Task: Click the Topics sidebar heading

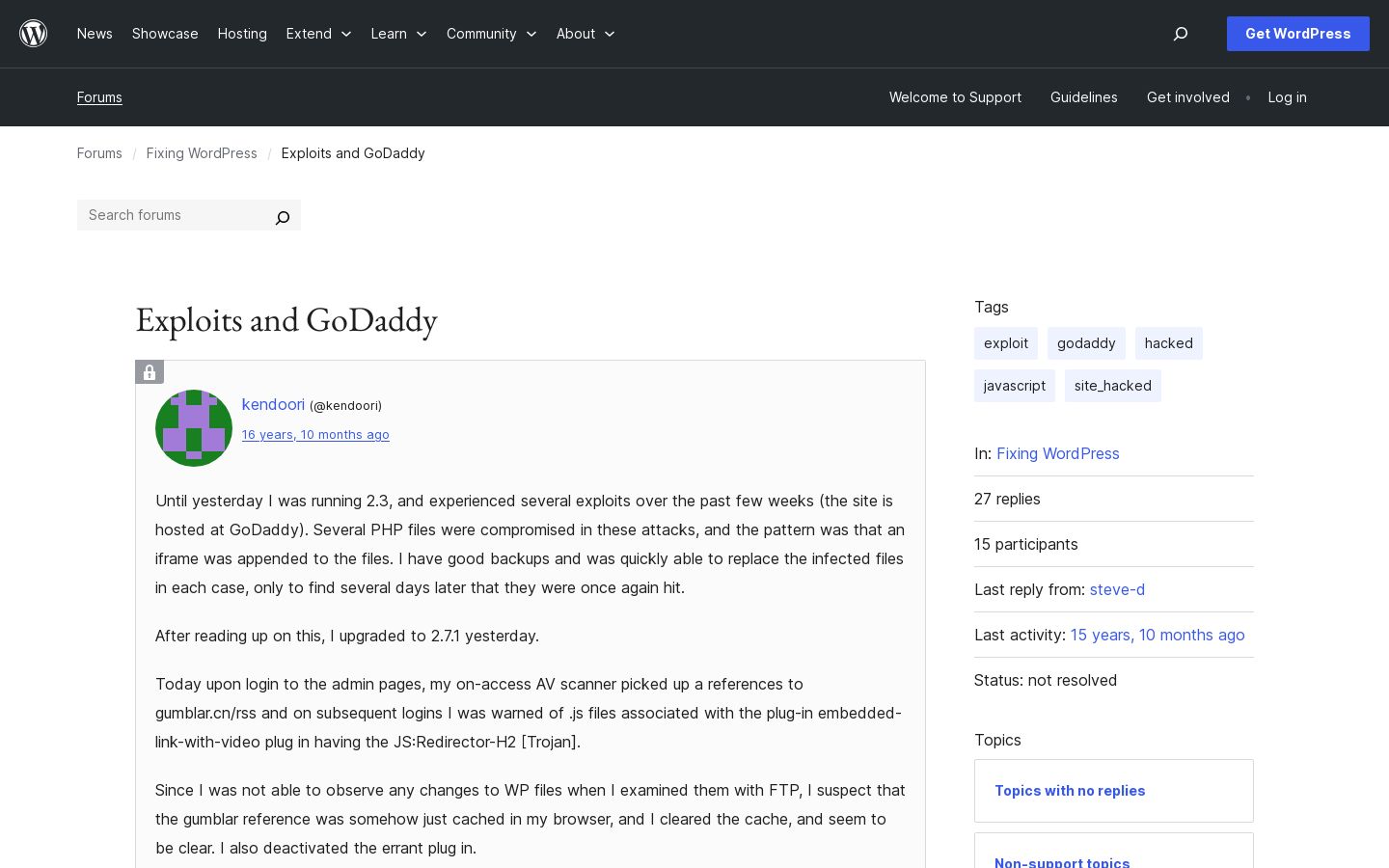Action: point(997,740)
